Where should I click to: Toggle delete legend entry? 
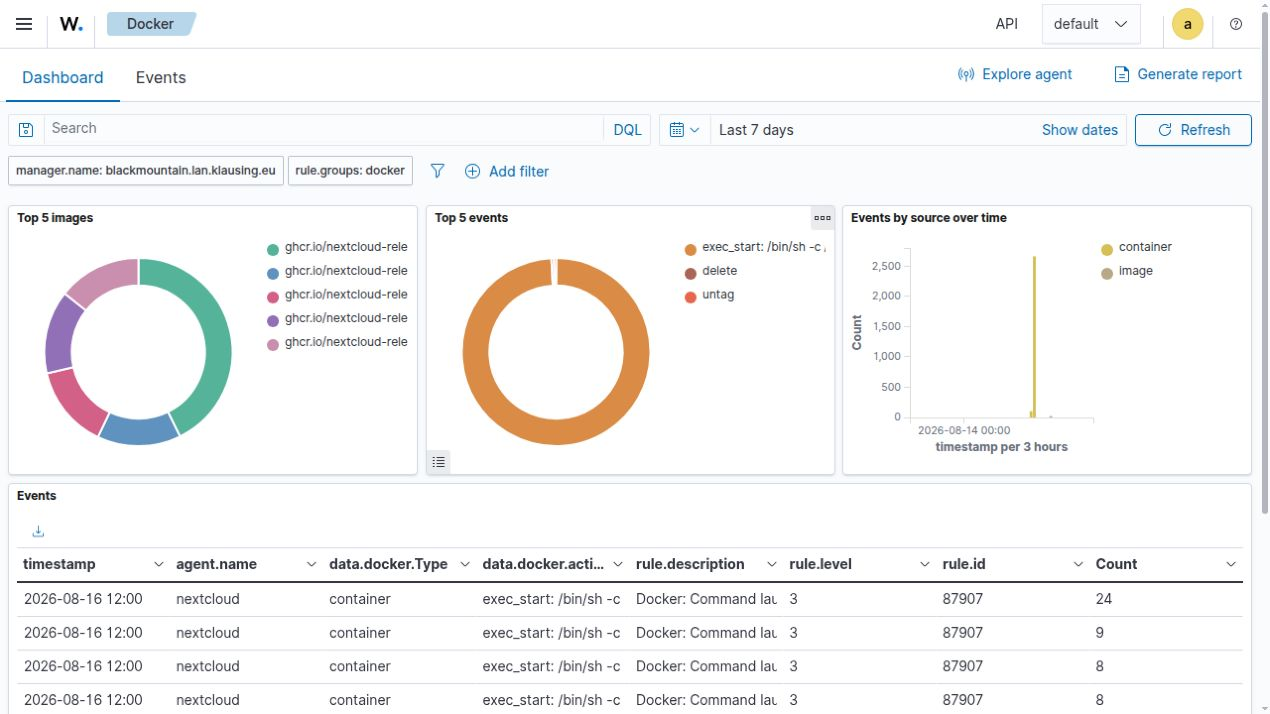[711, 271]
